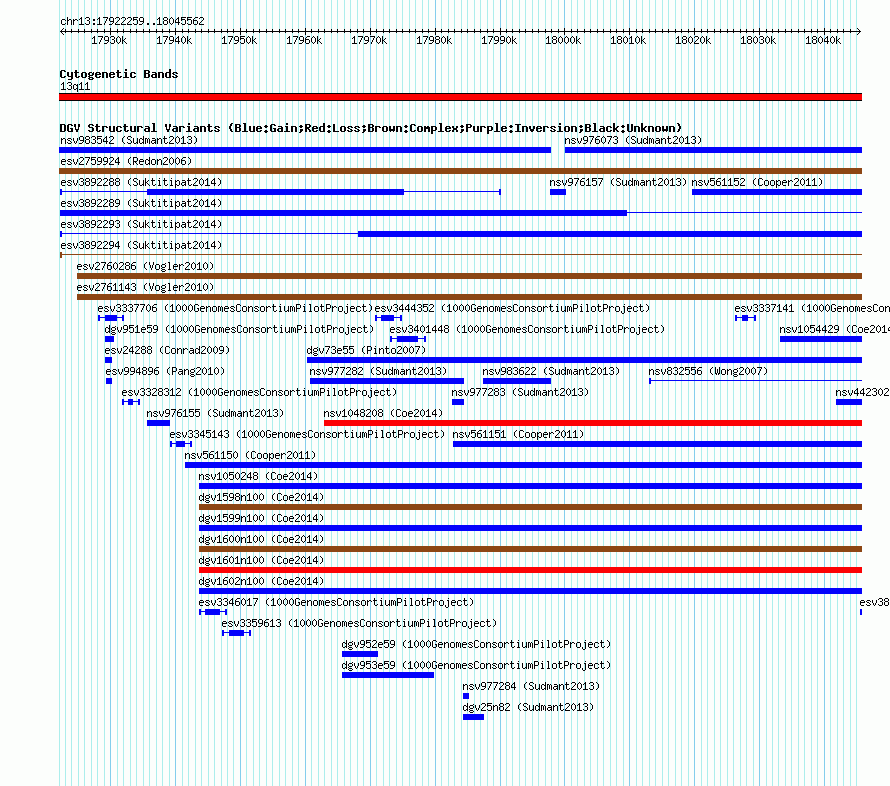
Task: Click brown dgv1598n100 complex variant bar
Action: pyautogui.click(x=530, y=507)
